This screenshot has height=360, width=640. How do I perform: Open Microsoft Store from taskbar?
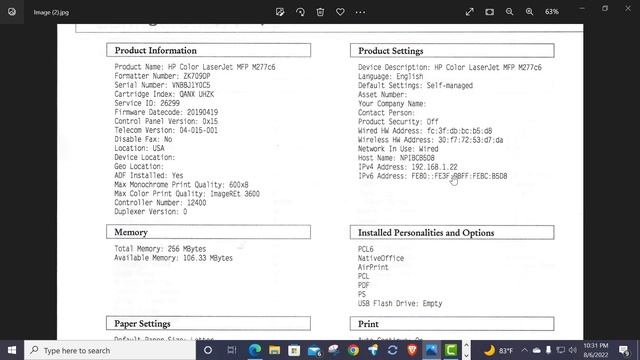click(294, 350)
